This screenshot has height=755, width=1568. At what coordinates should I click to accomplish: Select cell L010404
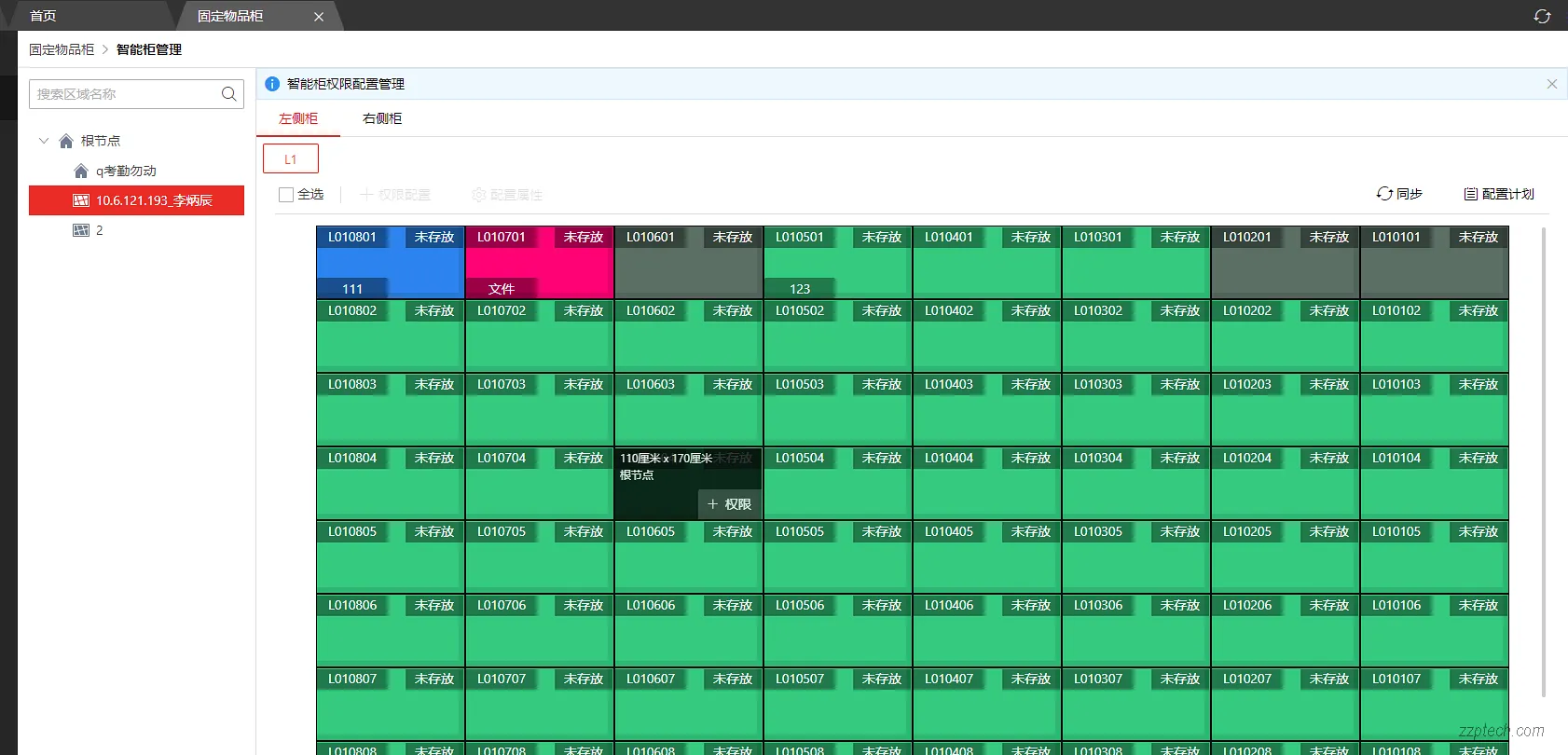(x=987, y=484)
